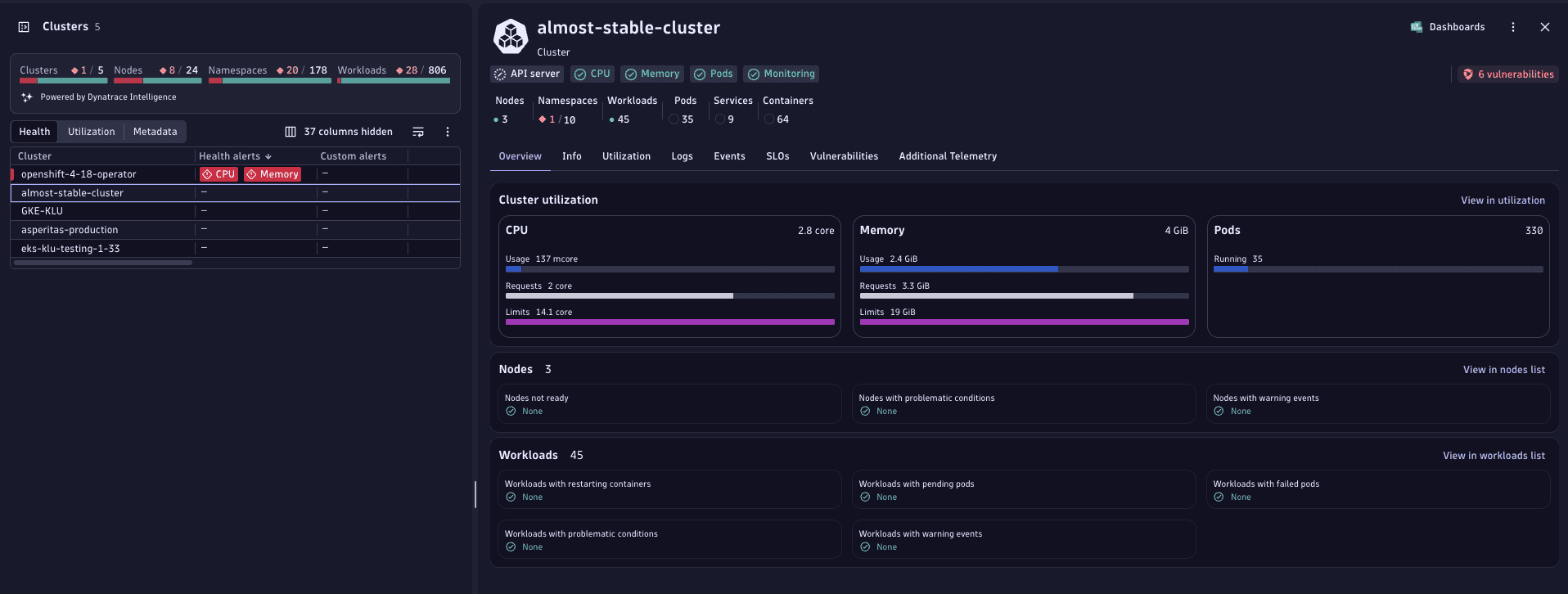The image size is (1568, 594).
Task: Select the Health view toggle
Action: 34,132
